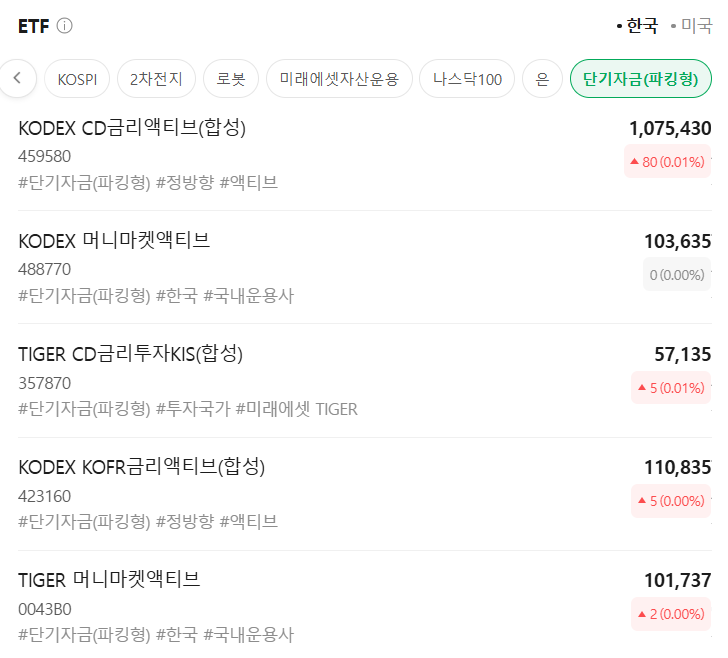This screenshot has width=728, height=658.
Task: Click the 1,075,430 price value
Action: [x=670, y=128]
